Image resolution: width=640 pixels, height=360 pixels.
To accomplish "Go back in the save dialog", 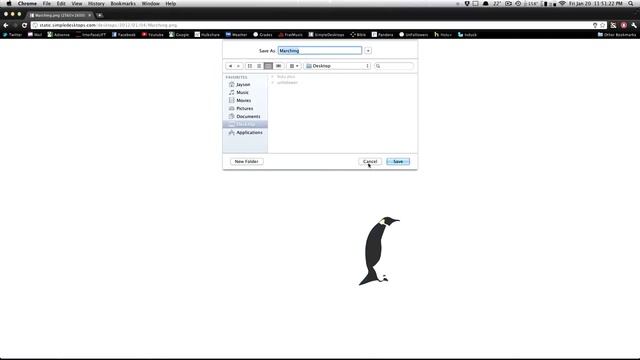I will click(230, 66).
